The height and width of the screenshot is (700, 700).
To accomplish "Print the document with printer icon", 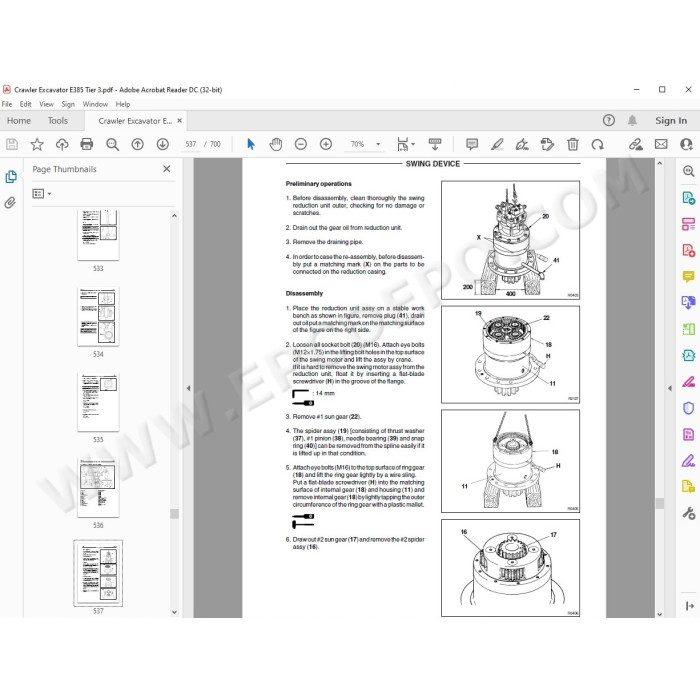I will pos(87,144).
